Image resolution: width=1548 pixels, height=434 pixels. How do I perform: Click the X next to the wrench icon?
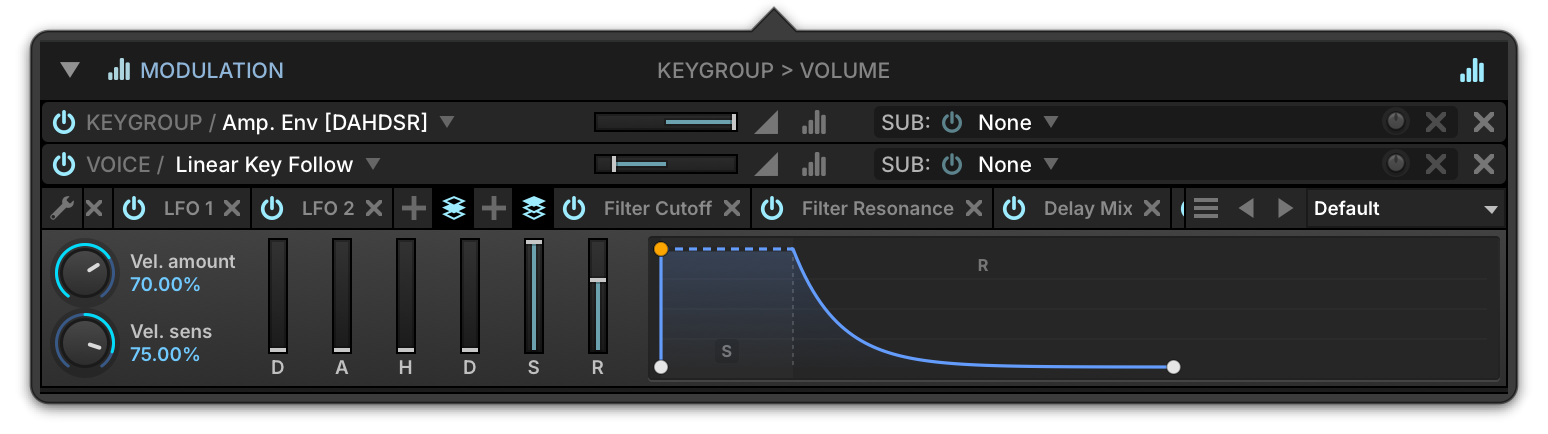coord(94,208)
